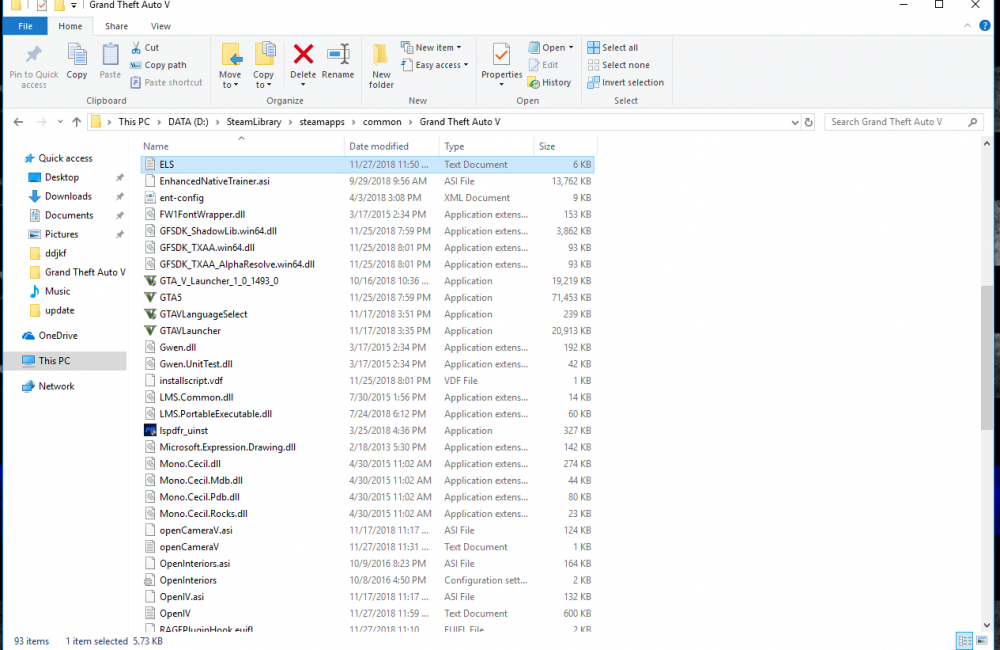Sort by the Size column header
This screenshot has width=1000, height=650.
(x=565, y=146)
